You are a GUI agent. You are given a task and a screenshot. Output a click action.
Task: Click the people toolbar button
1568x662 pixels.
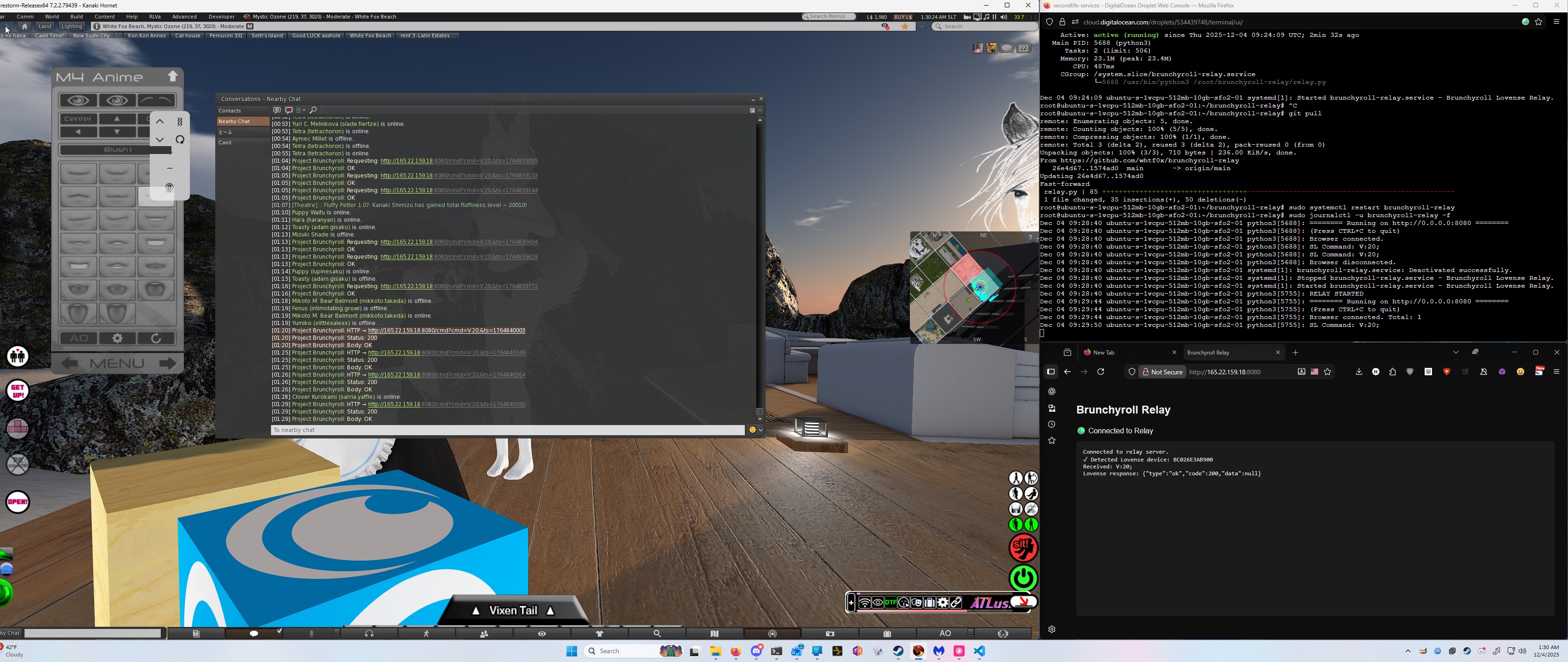[x=484, y=633]
